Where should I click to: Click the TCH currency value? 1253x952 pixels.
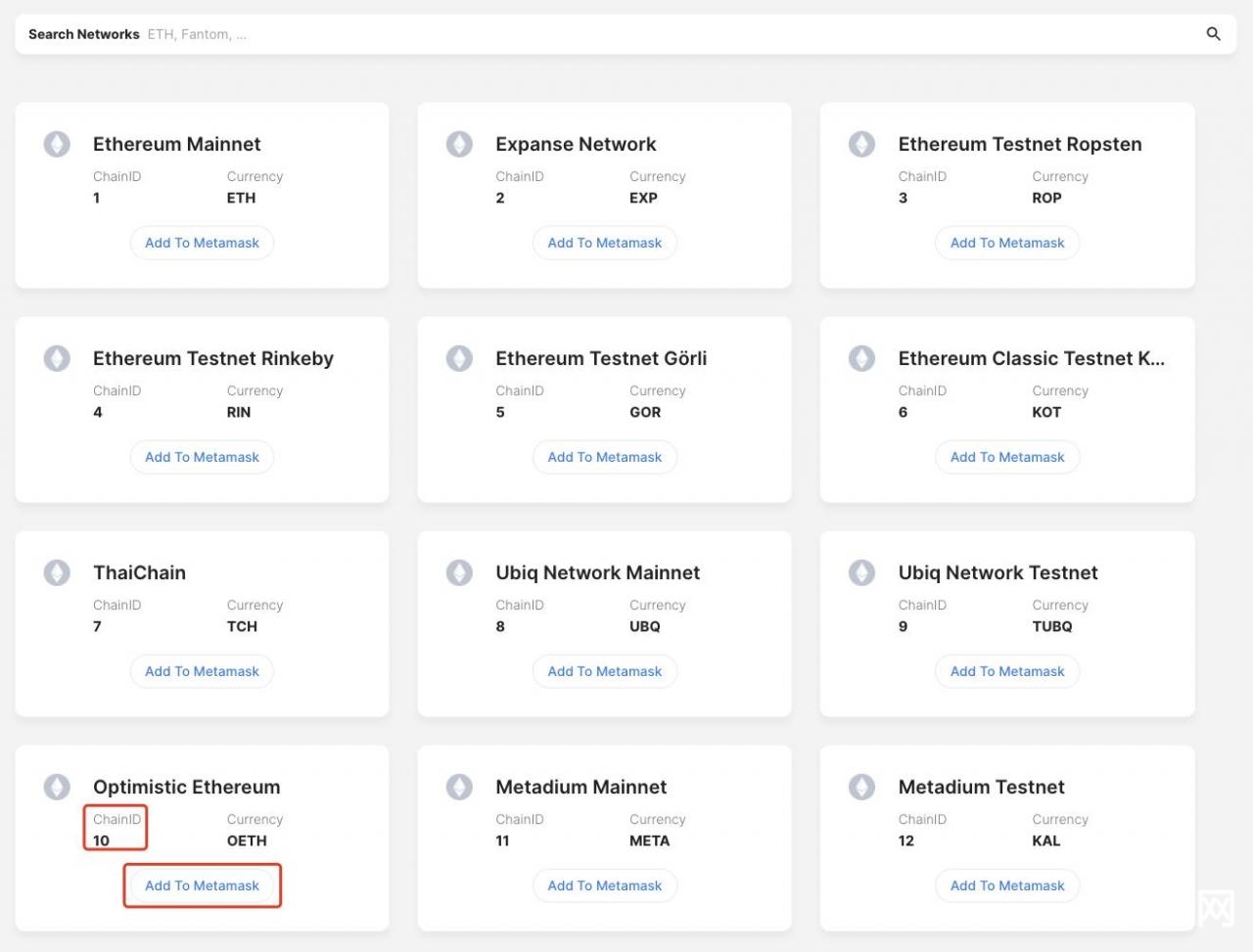click(242, 626)
